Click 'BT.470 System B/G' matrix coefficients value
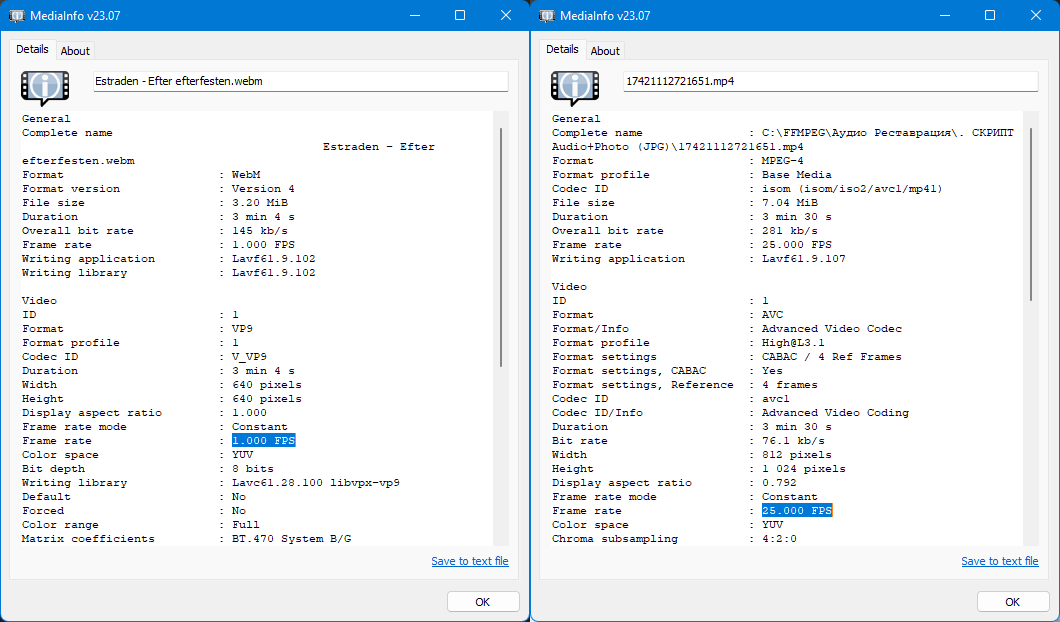Viewport: 1060px width, 622px height. pyautogui.click(x=291, y=539)
